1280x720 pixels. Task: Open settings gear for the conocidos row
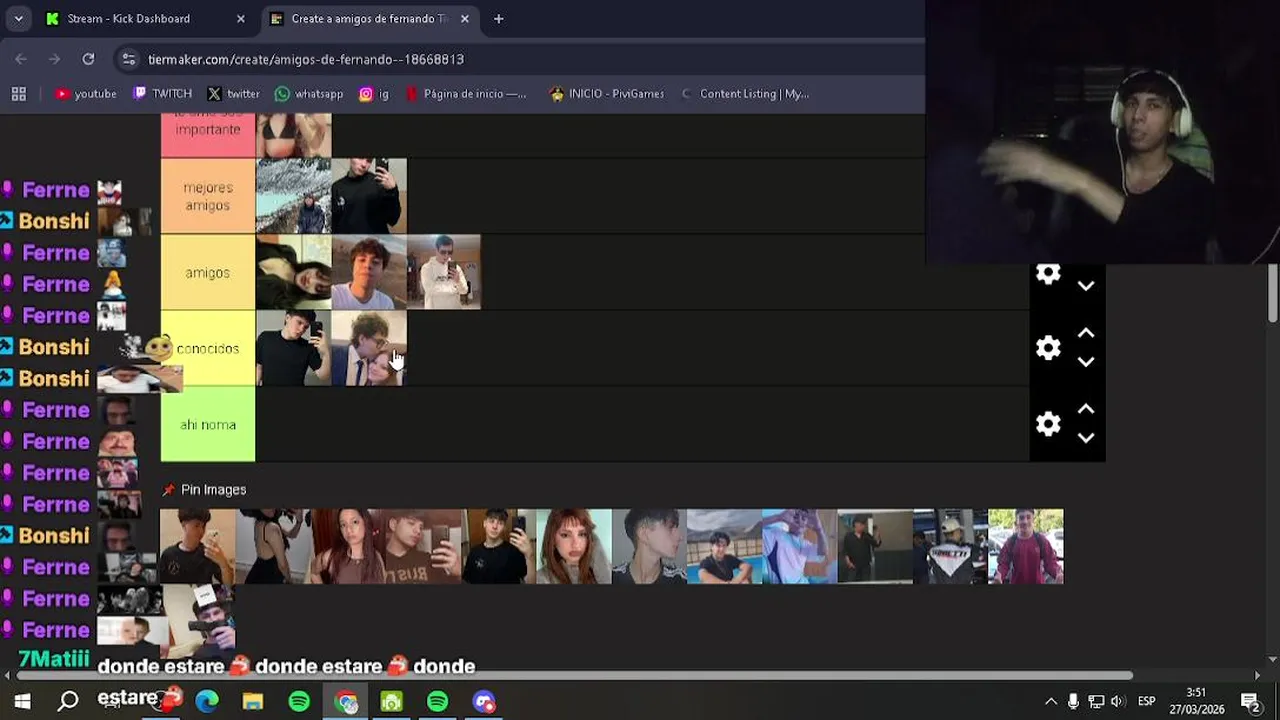1048,348
